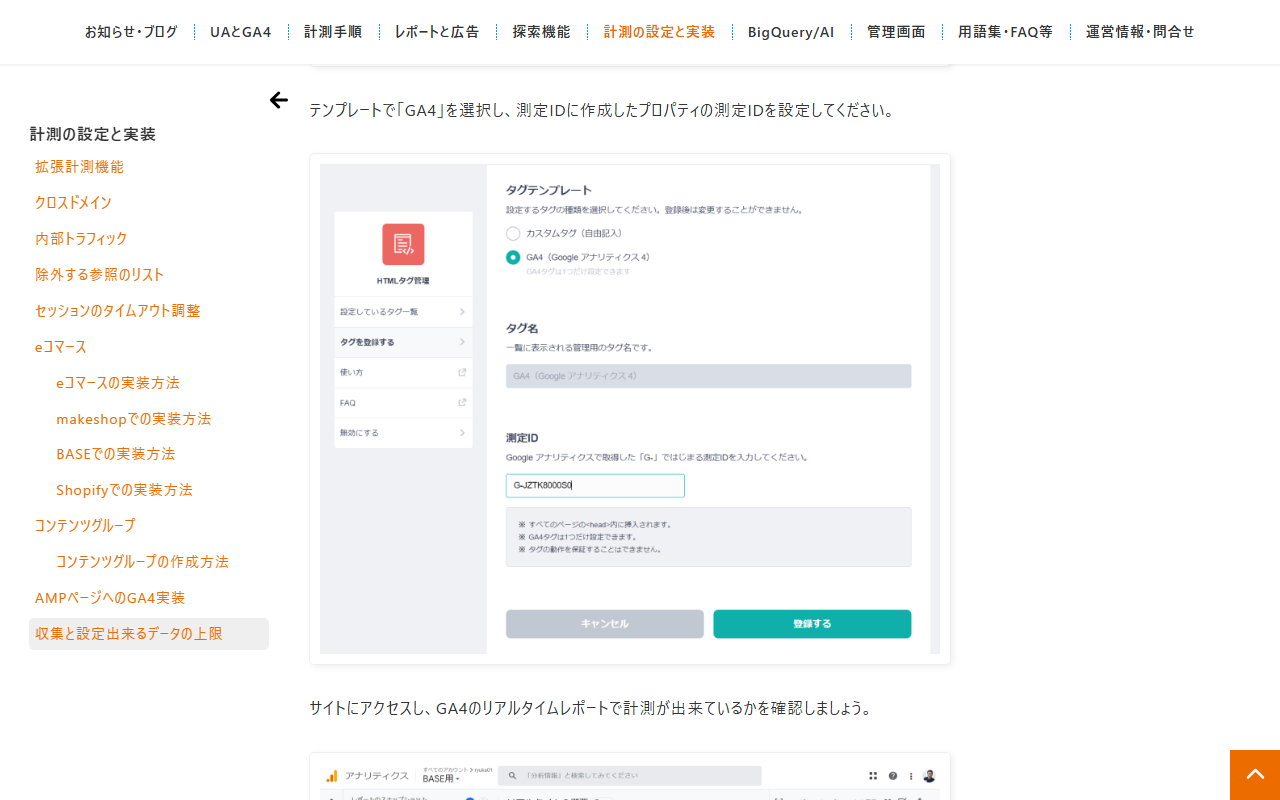The image size is (1280, 800).
Task: Open the realtime report screenshot at bottom
Action: [x=630, y=777]
